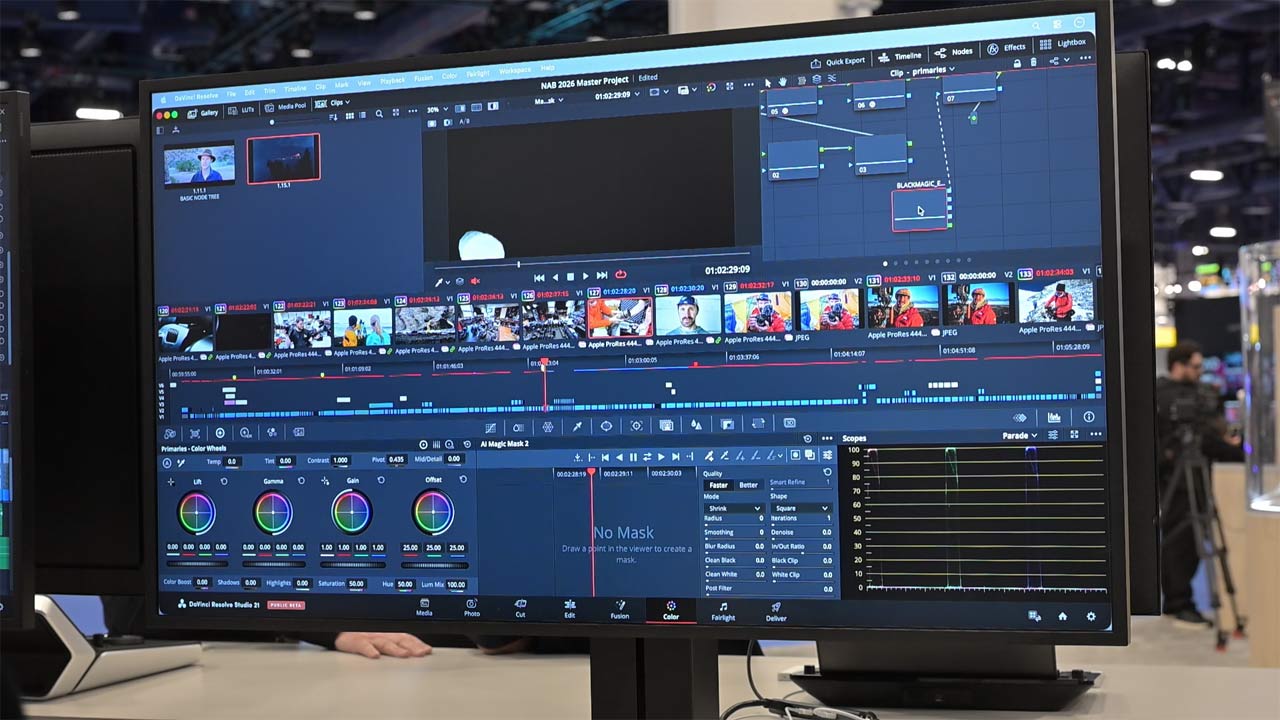Stop viewer playback
The image size is (1280, 720).
tap(570, 277)
